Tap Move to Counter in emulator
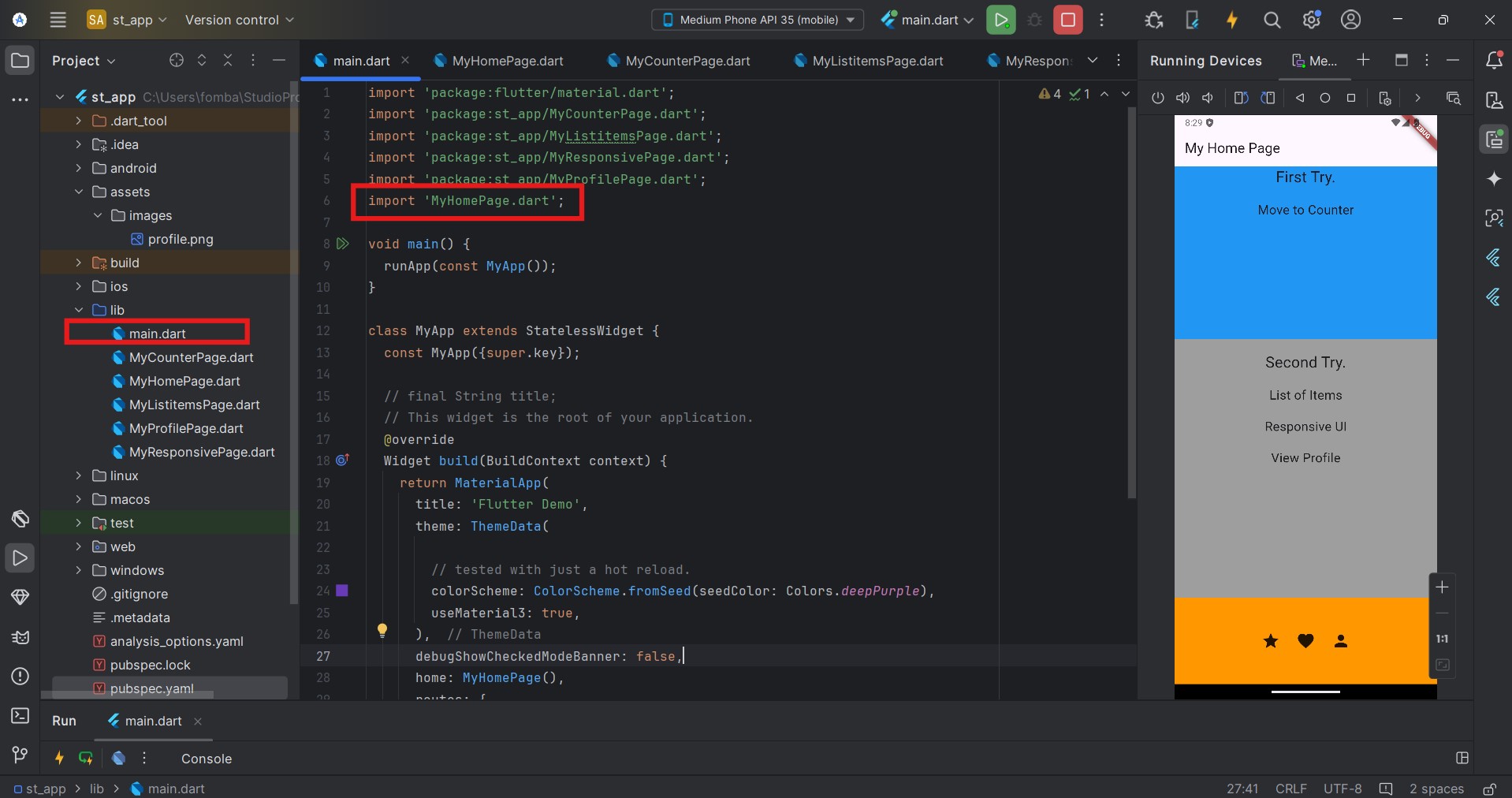The height and width of the screenshot is (798, 1512). point(1305,210)
